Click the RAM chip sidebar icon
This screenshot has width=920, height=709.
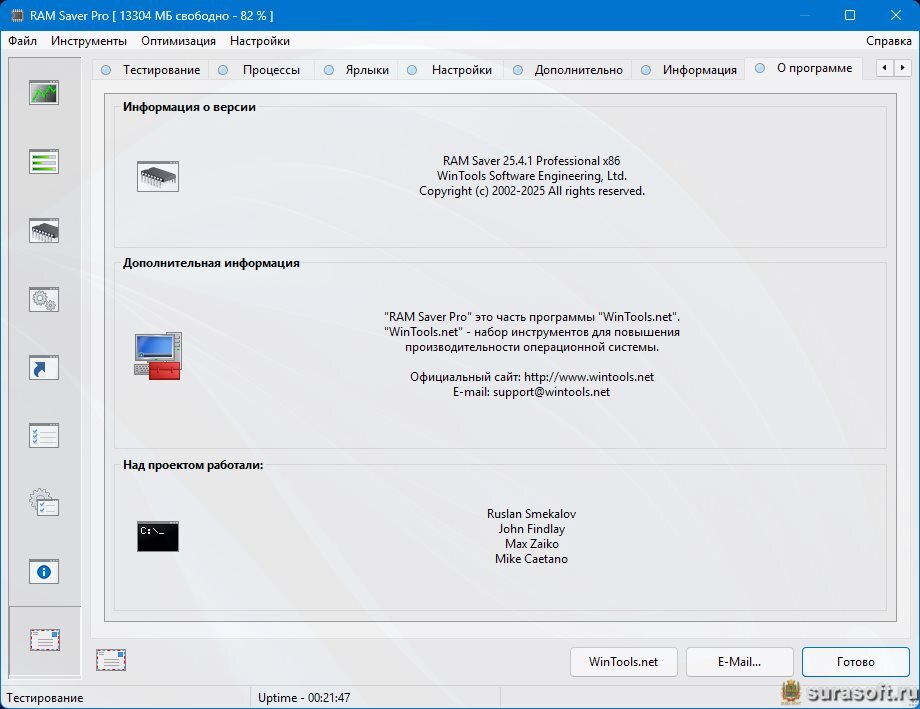coord(44,231)
